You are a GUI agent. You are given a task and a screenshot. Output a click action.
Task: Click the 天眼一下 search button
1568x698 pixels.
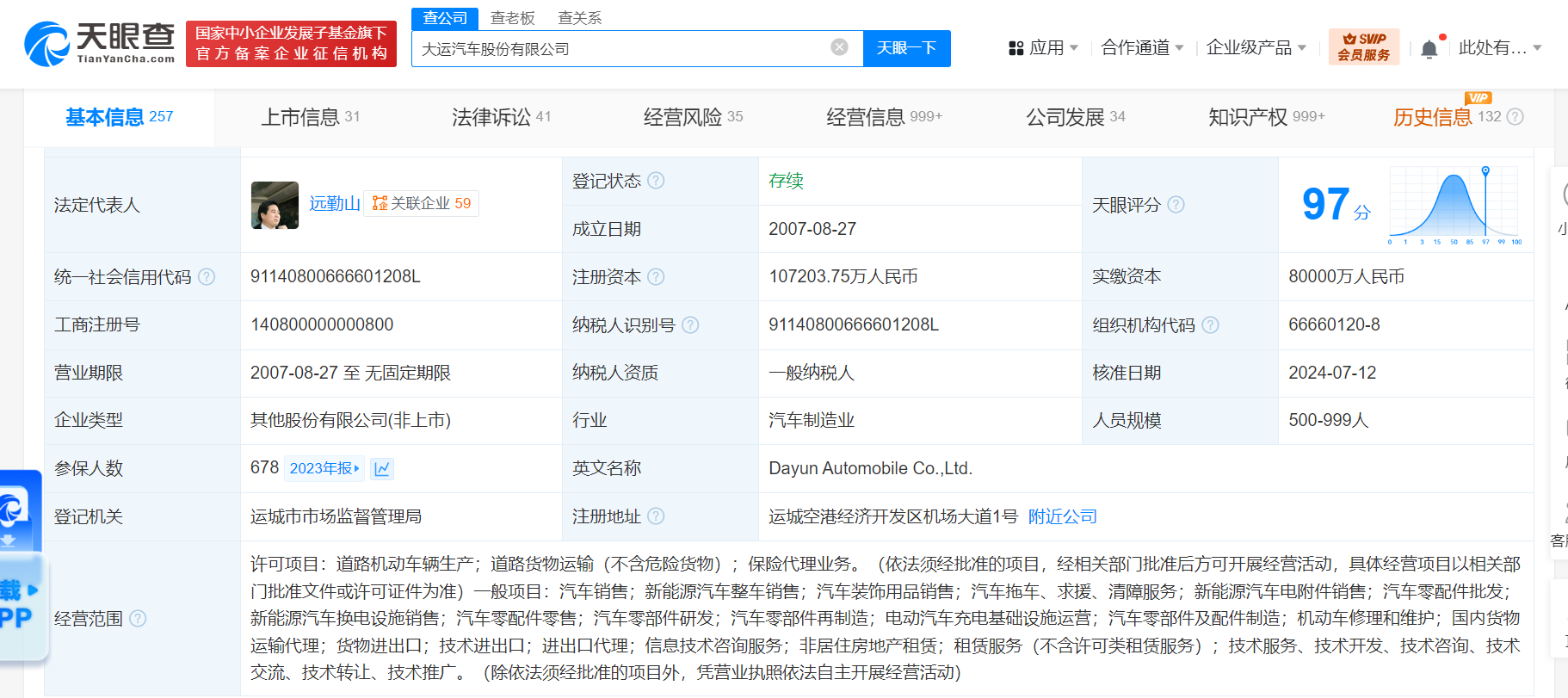906,48
